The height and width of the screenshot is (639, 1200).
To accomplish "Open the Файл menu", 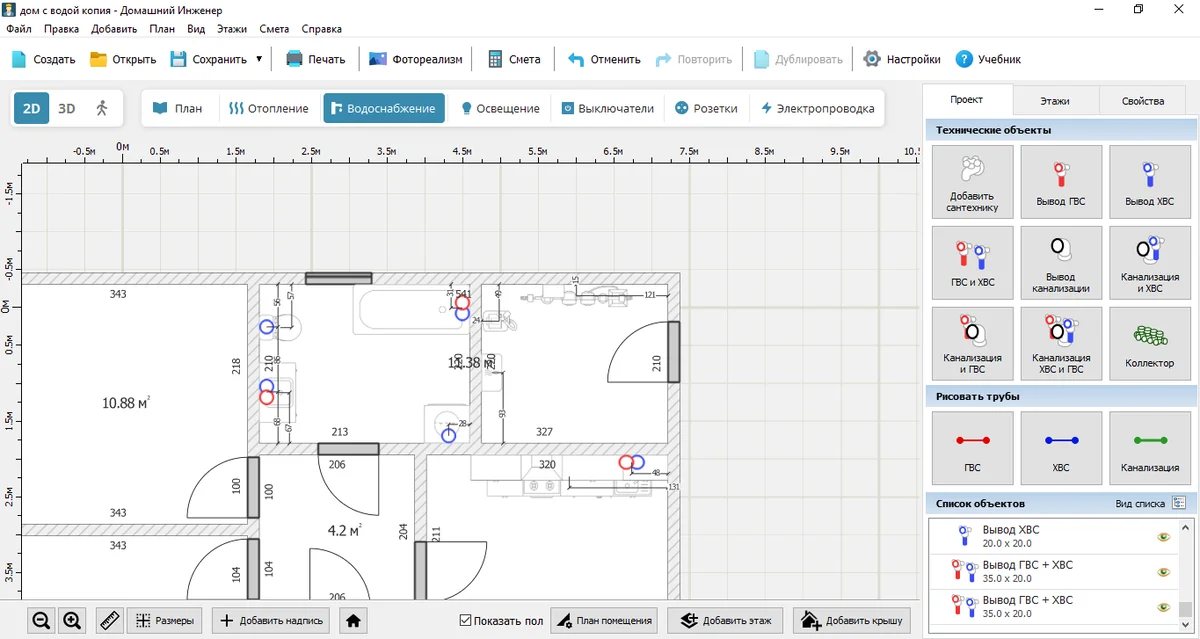I will (x=19, y=29).
